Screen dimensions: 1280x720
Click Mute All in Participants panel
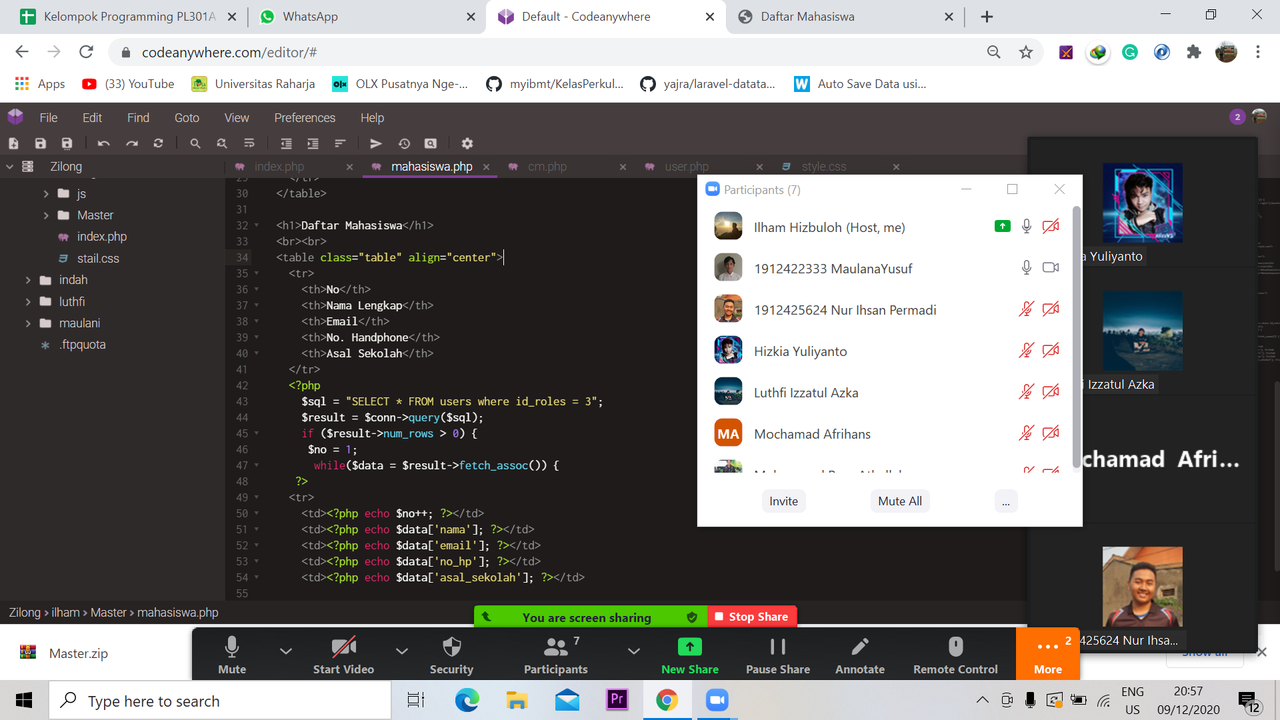pyautogui.click(x=900, y=501)
